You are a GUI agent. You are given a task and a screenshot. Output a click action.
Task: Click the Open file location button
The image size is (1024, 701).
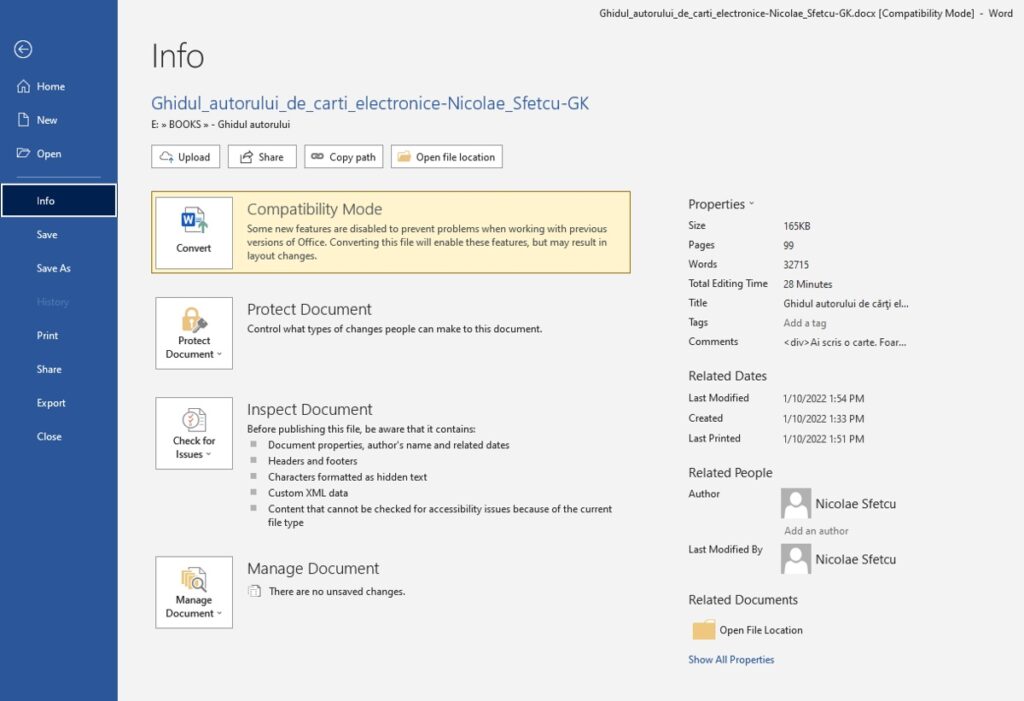447,157
